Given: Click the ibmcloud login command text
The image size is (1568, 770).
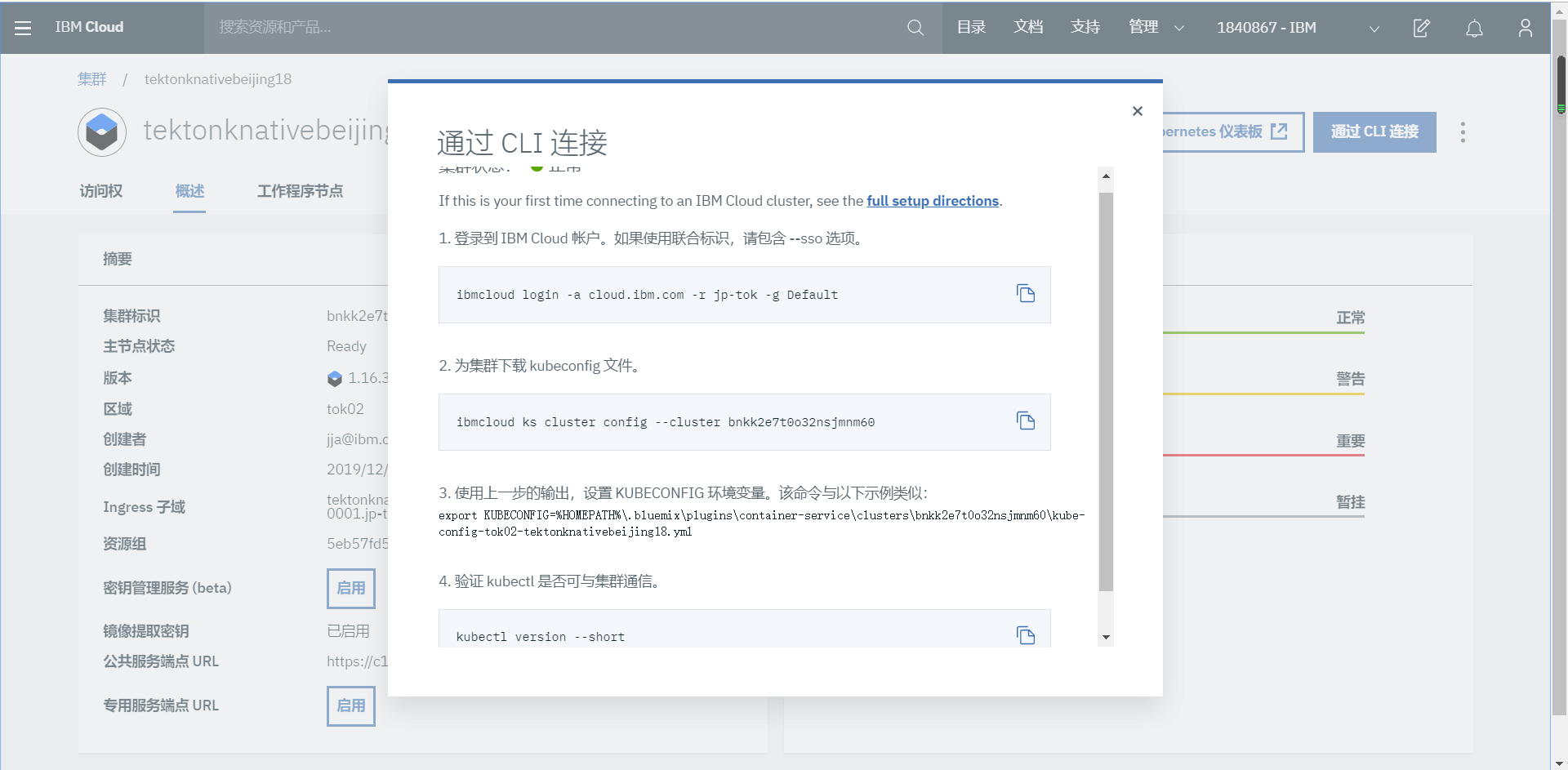Looking at the screenshot, I should [x=647, y=295].
